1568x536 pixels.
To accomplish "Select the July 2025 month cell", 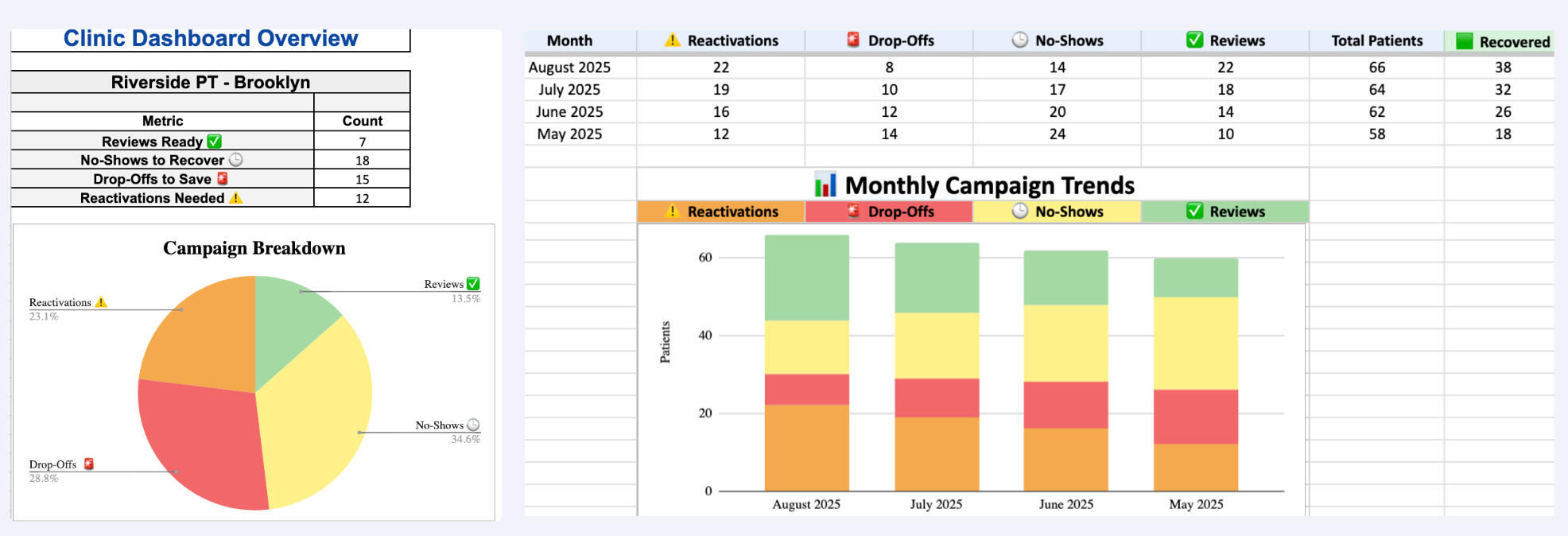I will (569, 90).
